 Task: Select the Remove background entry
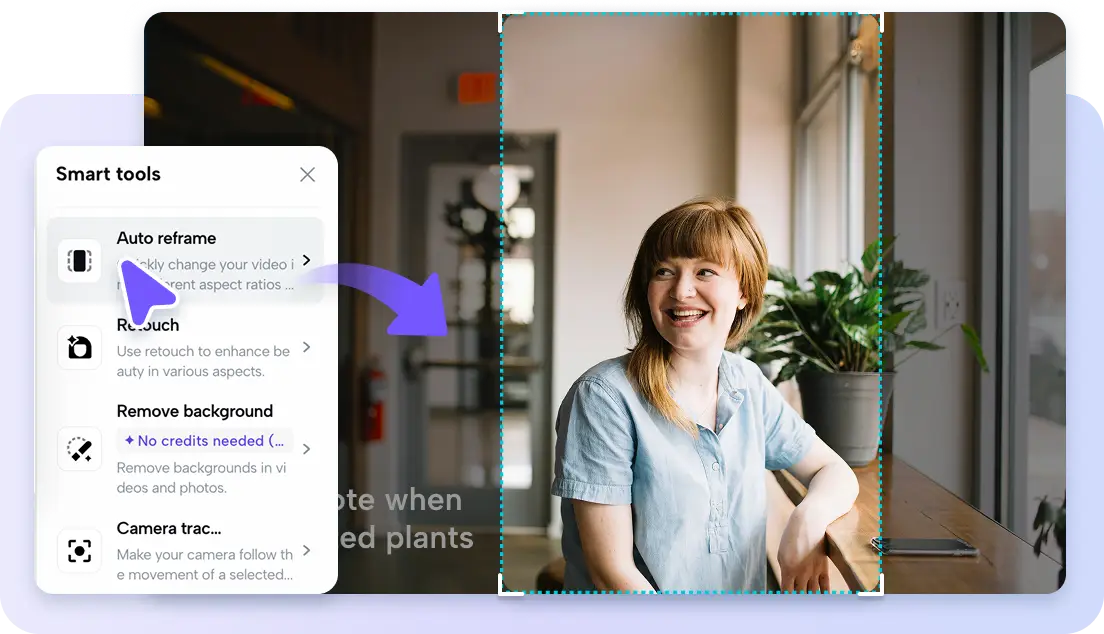tap(194, 411)
